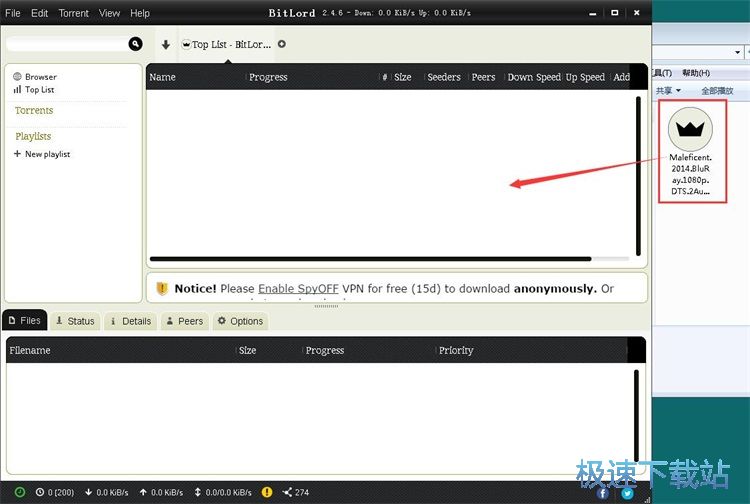Click inside the search input field
This screenshot has width=750, height=504.
pos(67,44)
